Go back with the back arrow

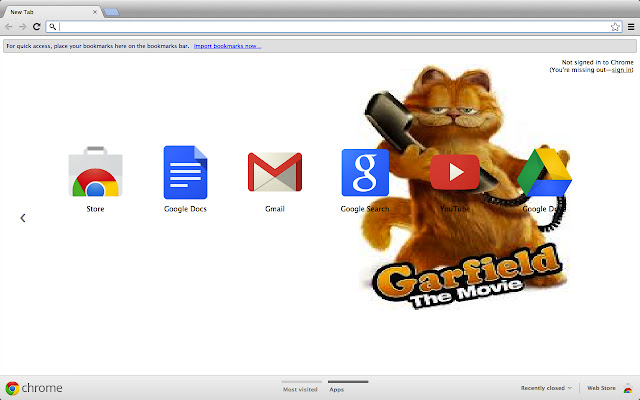pos(9,27)
